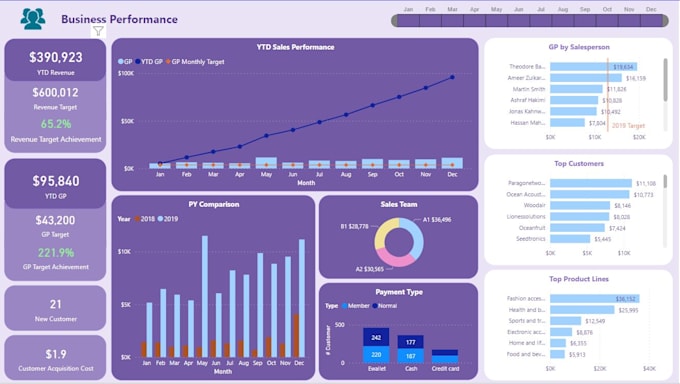Click the Ewallet 220 Member bar segment
680x384 pixels.
376,354
